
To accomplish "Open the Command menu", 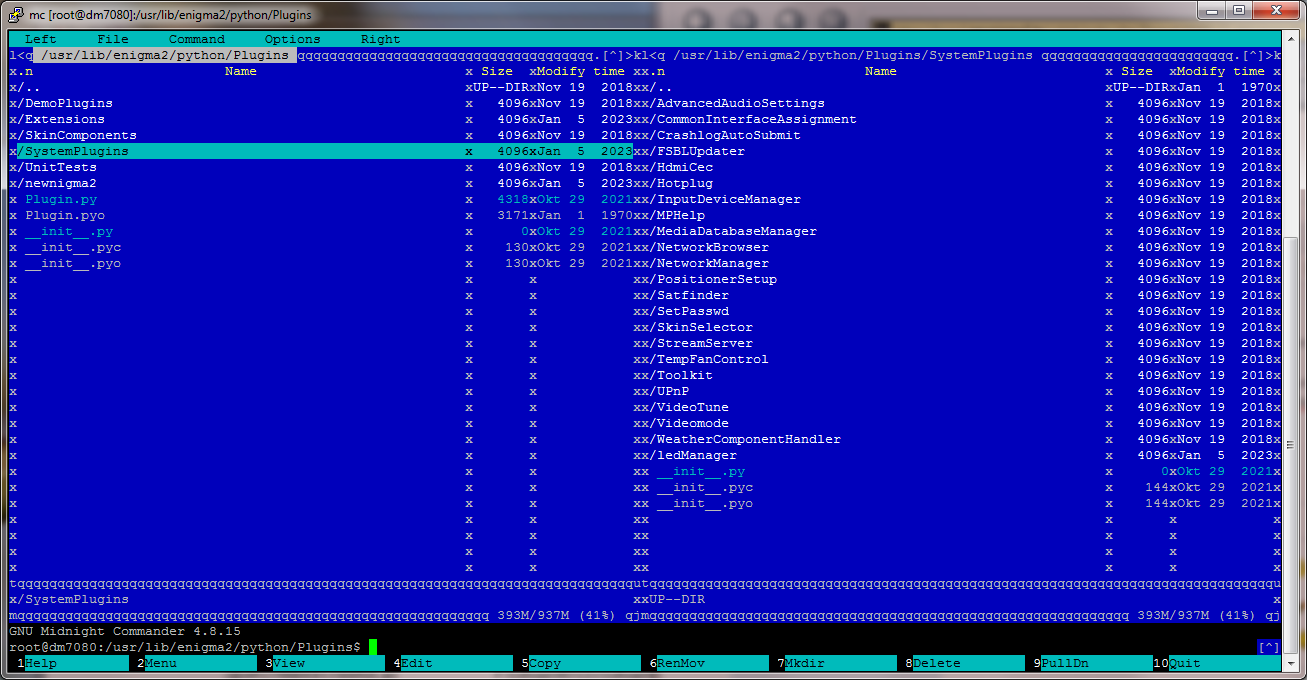I will point(196,39).
